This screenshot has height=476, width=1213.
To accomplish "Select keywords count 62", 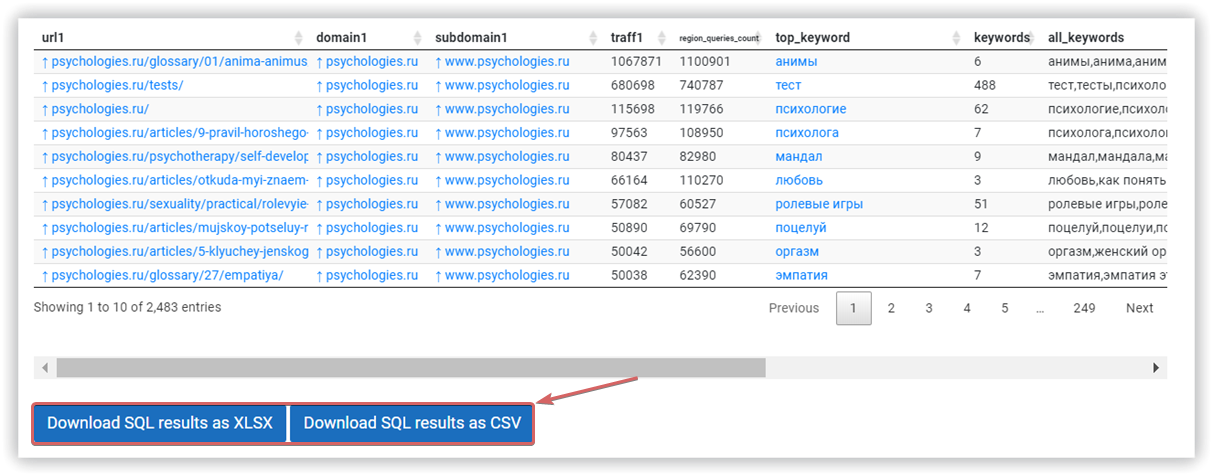I will click(x=981, y=109).
